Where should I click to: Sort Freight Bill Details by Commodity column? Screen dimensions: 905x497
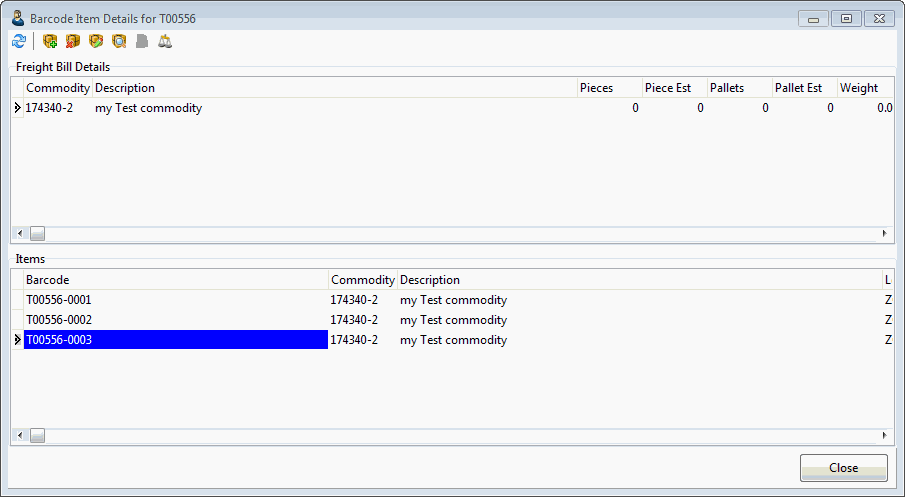point(58,88)
